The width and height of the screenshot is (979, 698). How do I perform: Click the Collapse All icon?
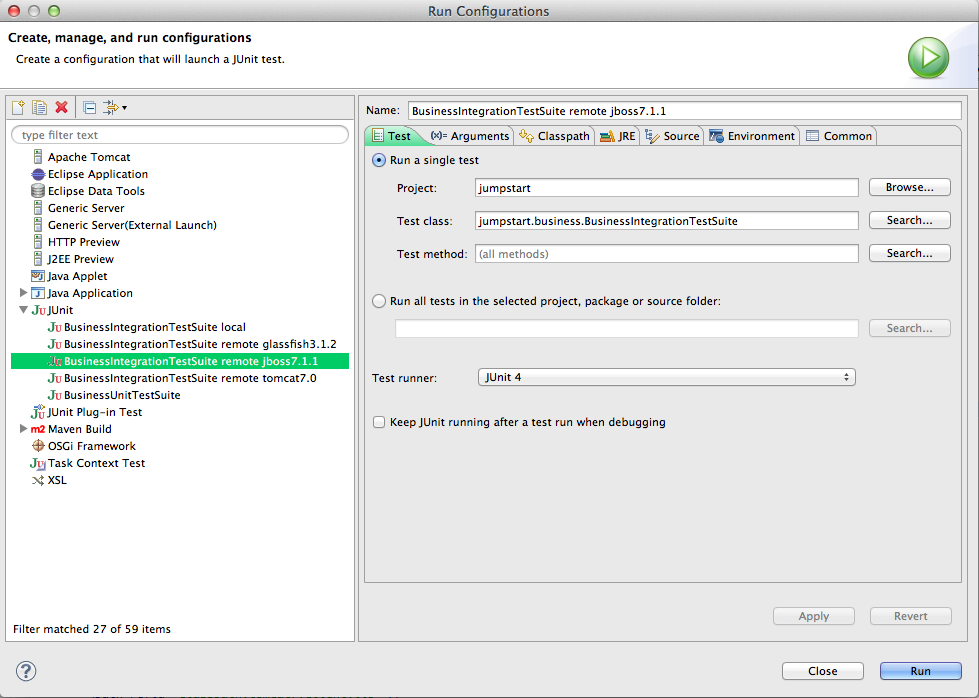click(89, 107)
